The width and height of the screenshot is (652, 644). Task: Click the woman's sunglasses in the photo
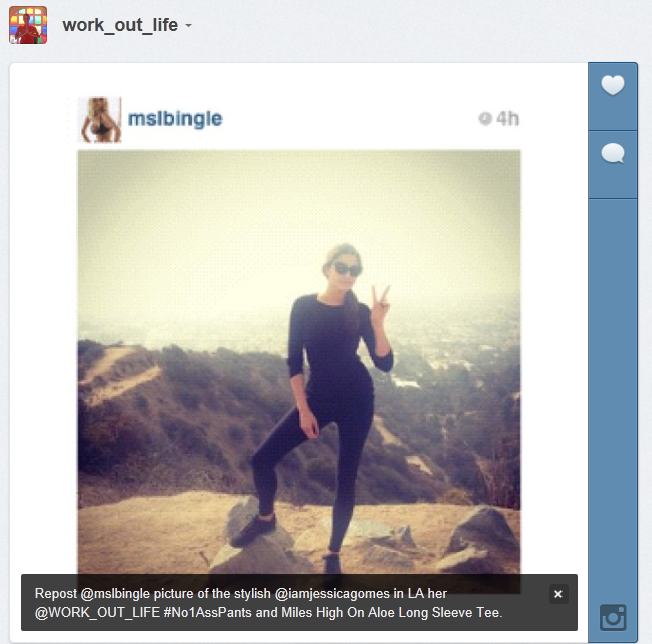[x=348, y=269]
